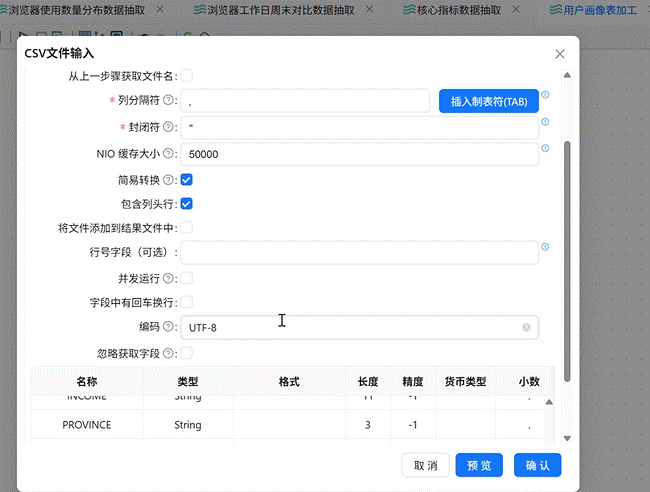Click the 插入制表符(TAB) button
The width and height of the screenshot is (650, 492).
(489, 101)
